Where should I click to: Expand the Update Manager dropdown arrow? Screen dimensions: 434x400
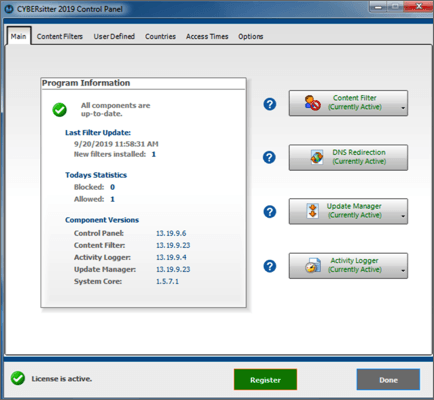click(403, 216)
